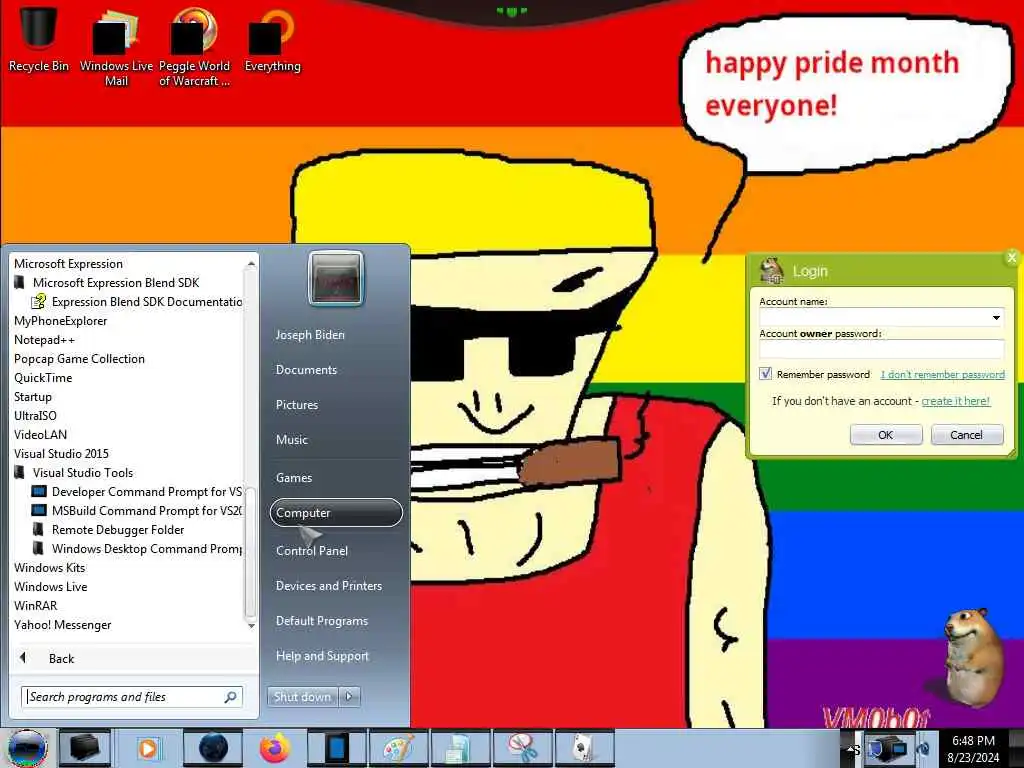Open Solitaire cards taskbar icon

tap(583, 748)
